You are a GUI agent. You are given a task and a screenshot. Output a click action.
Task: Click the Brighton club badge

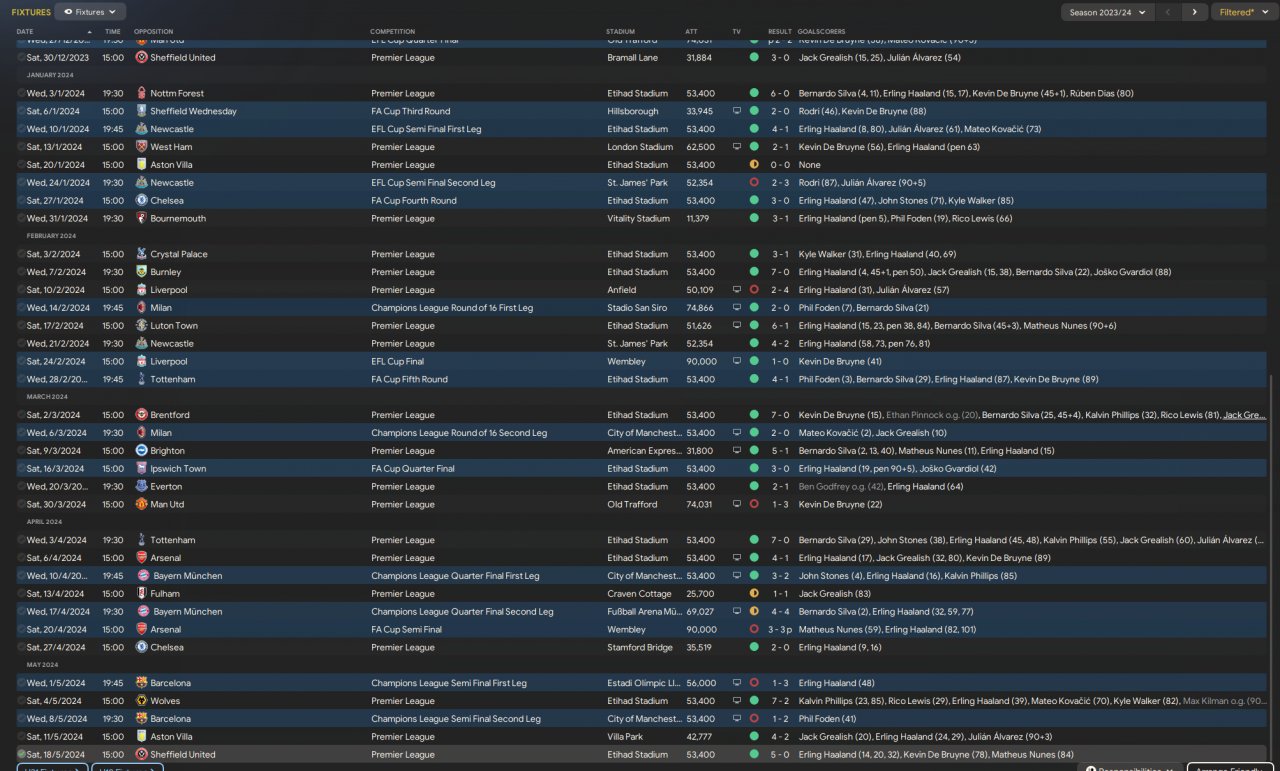point(141,451)
